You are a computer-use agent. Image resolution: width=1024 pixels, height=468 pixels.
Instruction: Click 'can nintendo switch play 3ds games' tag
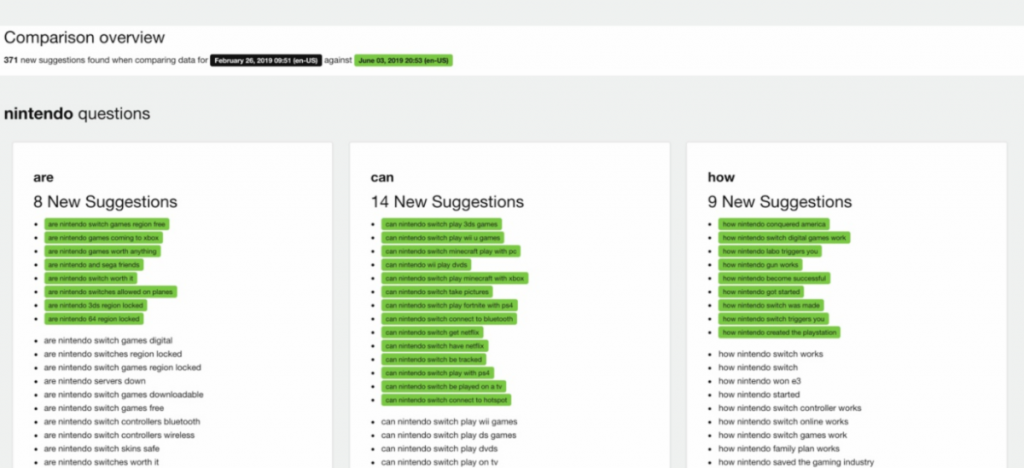coord(441,224)
